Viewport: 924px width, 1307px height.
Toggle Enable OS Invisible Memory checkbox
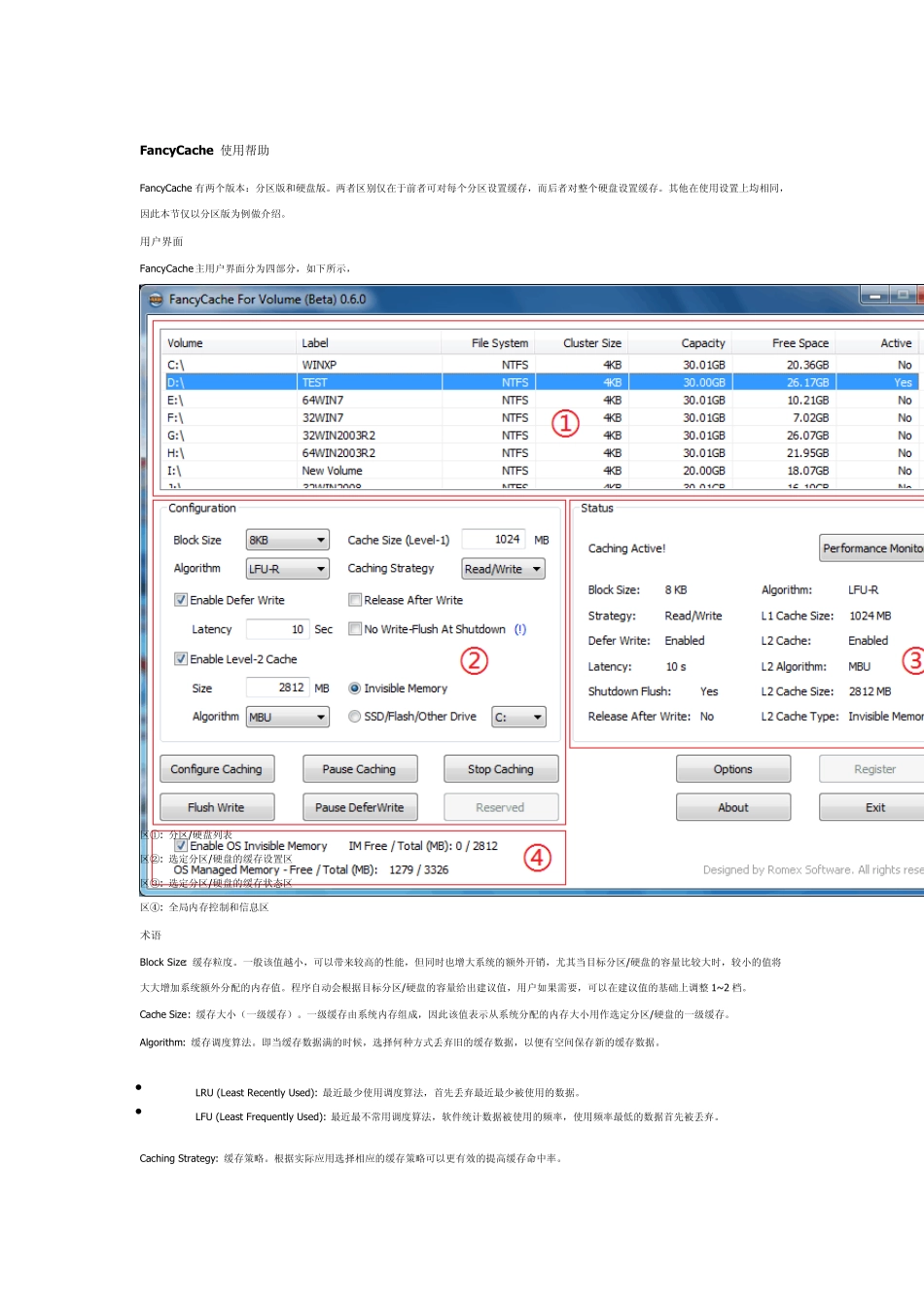[x=181, y=846]
